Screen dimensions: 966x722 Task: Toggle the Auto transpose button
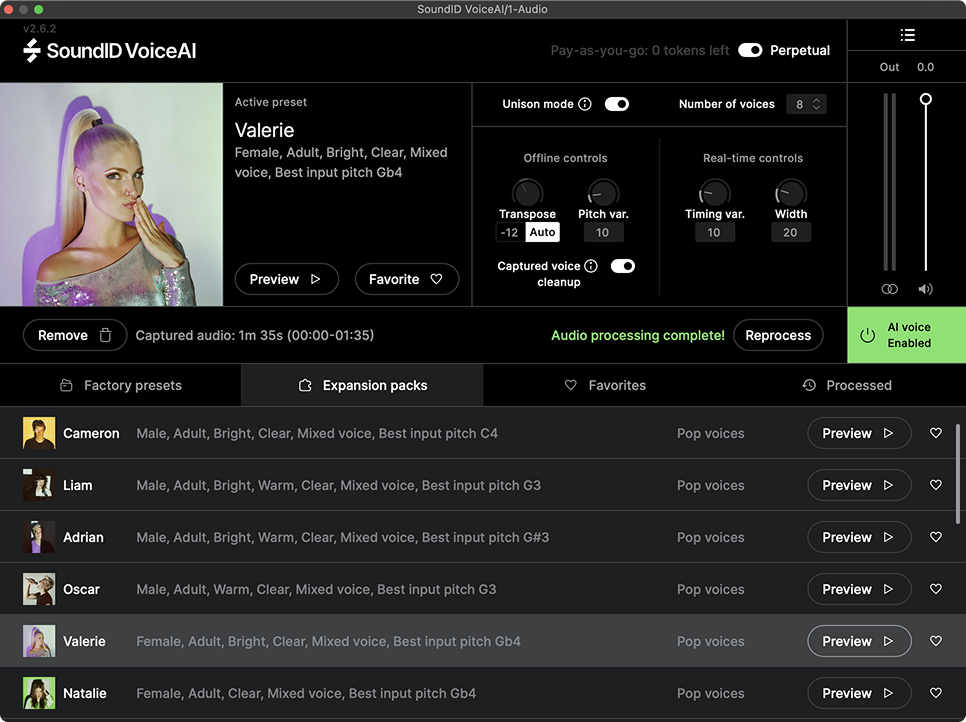pos(542,232)
